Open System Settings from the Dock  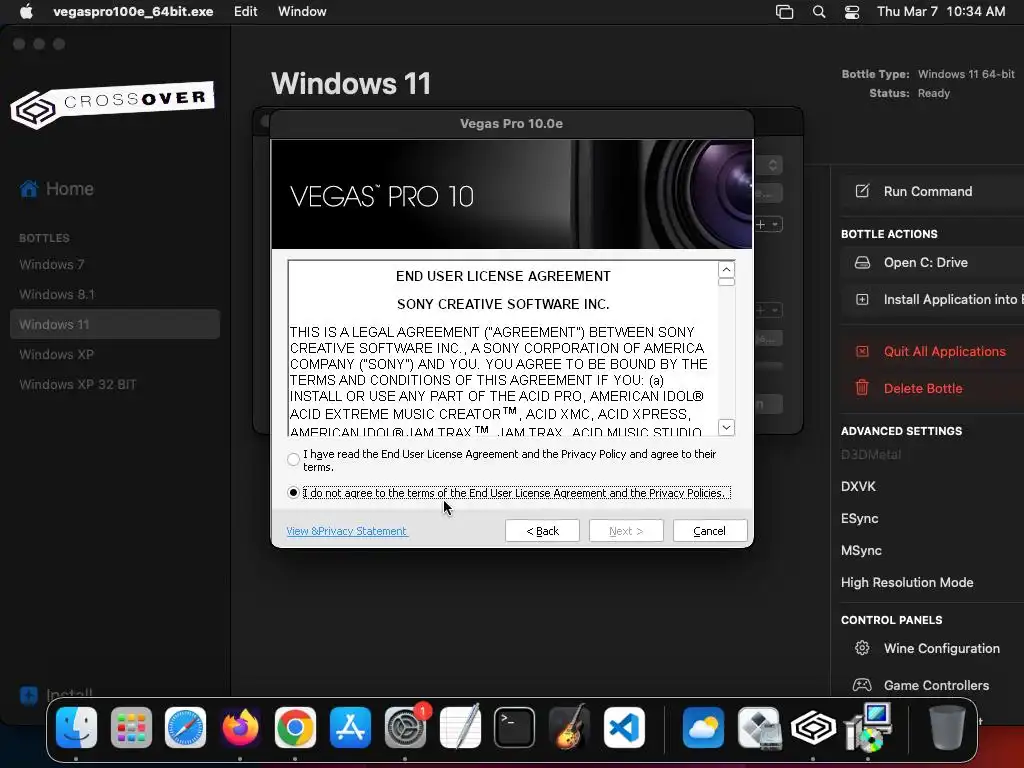coord(405,728)
